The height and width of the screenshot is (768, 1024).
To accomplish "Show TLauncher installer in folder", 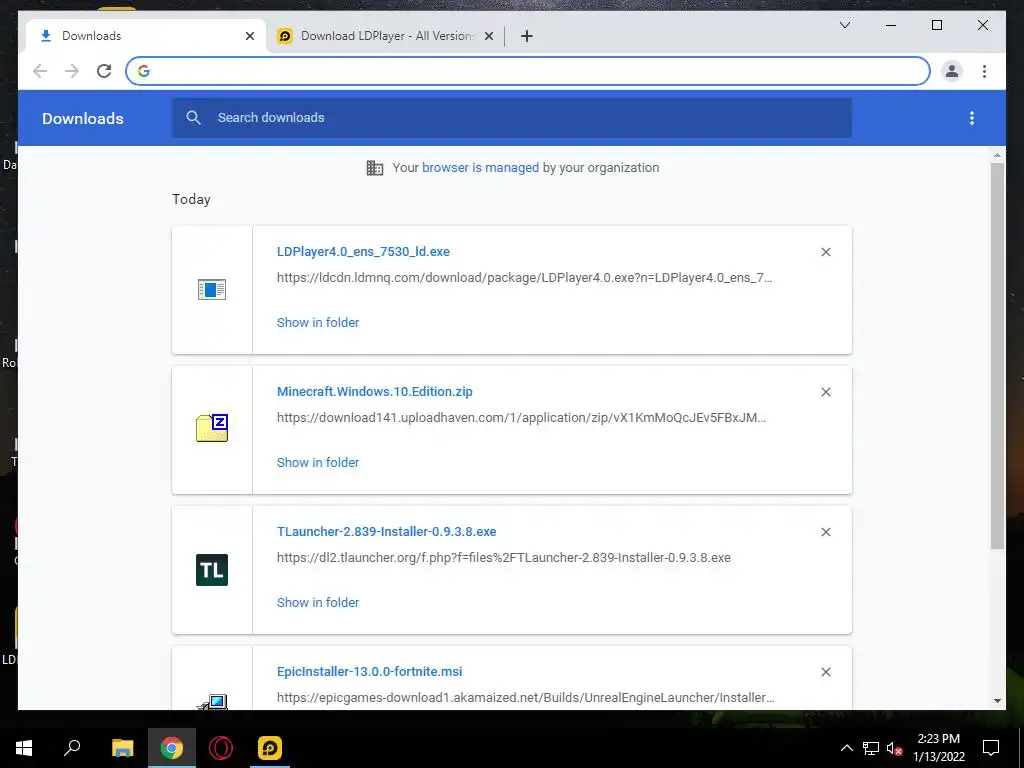I will 318,603.
